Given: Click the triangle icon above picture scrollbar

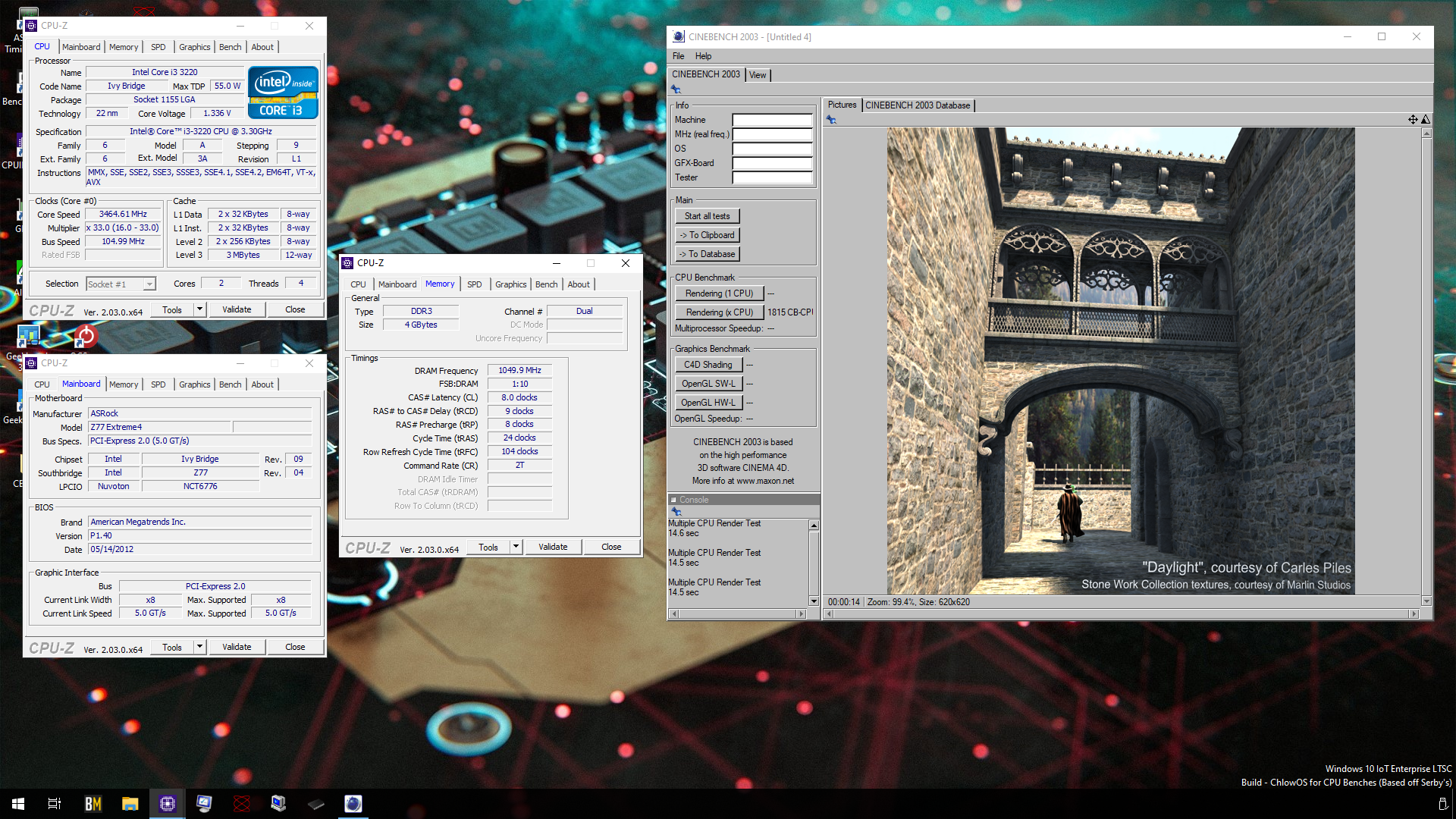Looking at the screenshot, I should click(x=1426, y=119).
